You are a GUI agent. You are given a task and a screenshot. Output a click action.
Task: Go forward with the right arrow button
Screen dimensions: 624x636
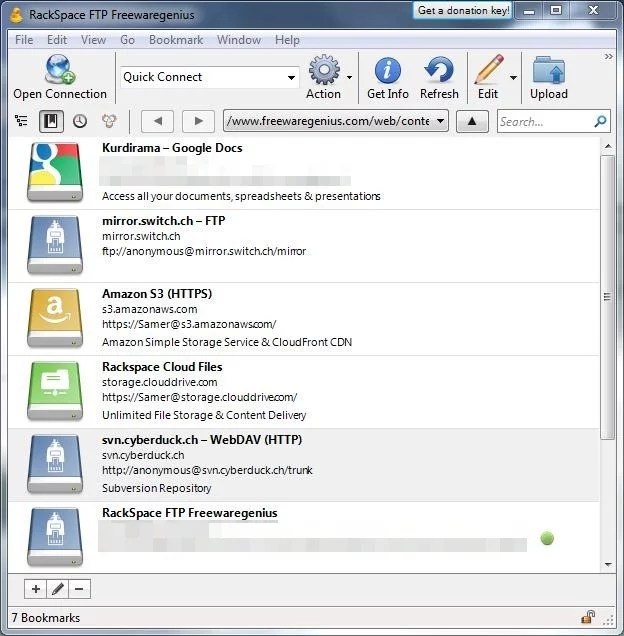(x=198, y=121)
